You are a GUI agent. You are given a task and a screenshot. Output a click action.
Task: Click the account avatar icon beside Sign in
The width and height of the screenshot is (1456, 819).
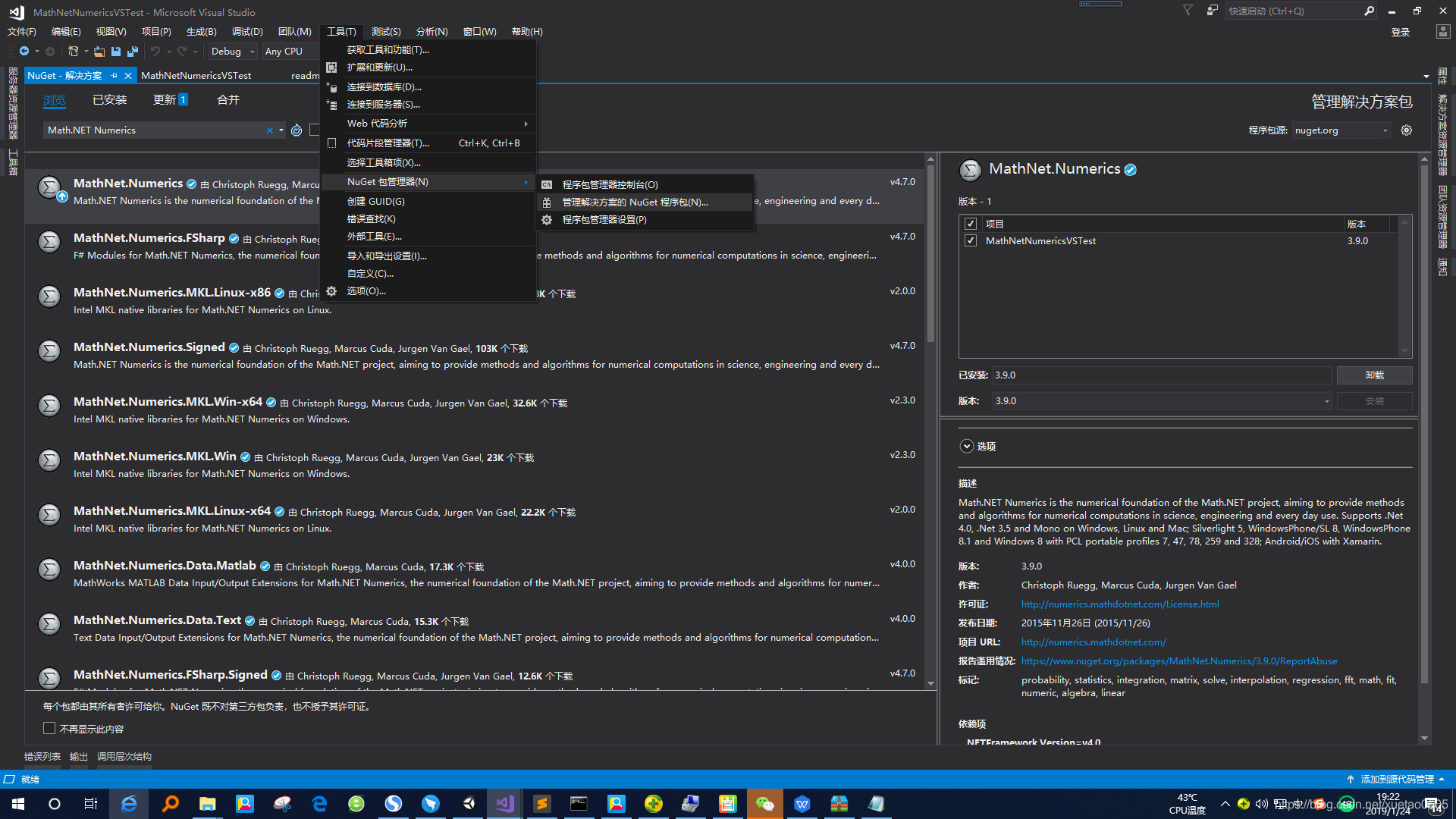(1443, 32)
